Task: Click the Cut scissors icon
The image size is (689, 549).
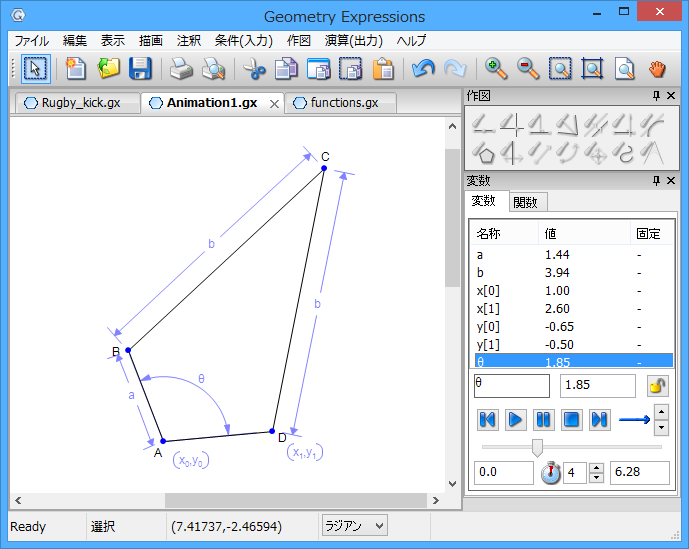Action: (255, 68)
